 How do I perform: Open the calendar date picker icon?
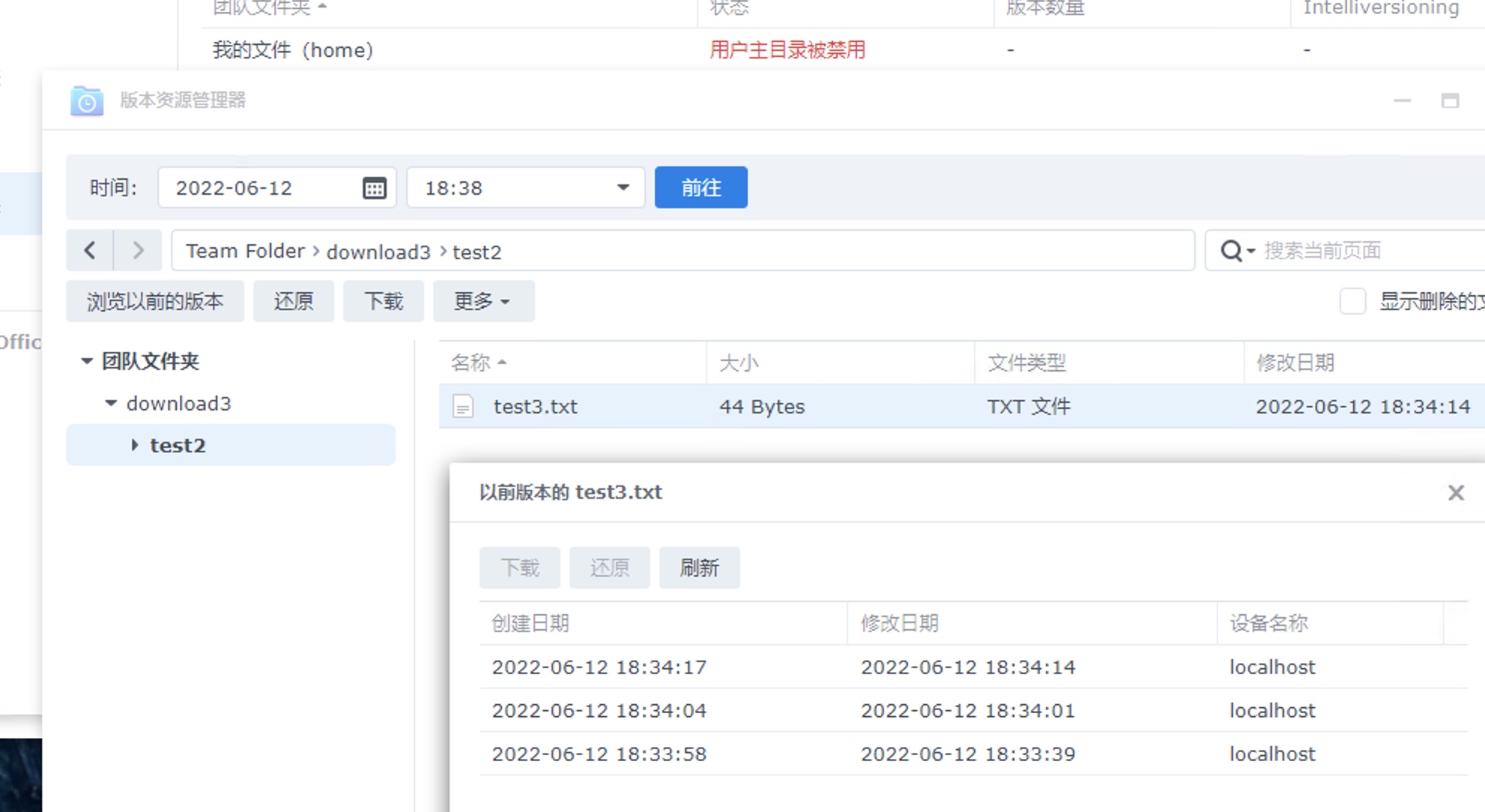coord(374,188)
